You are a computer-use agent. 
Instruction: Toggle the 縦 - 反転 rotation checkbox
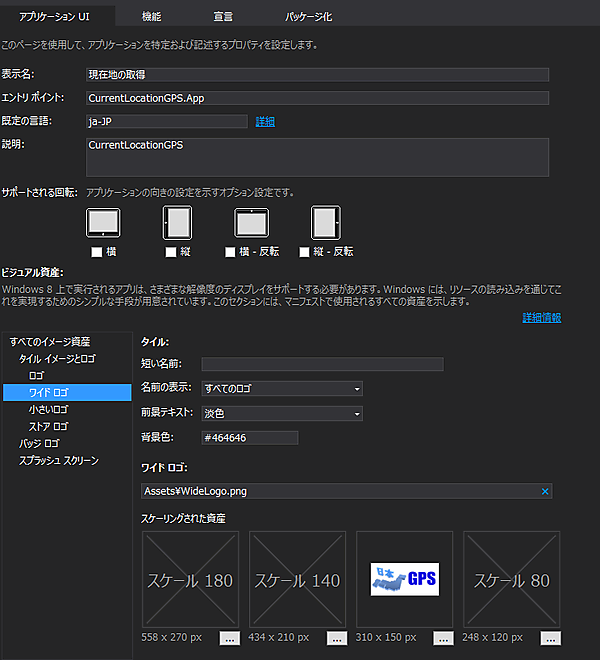pyautogui.click(x=305, y=252)
